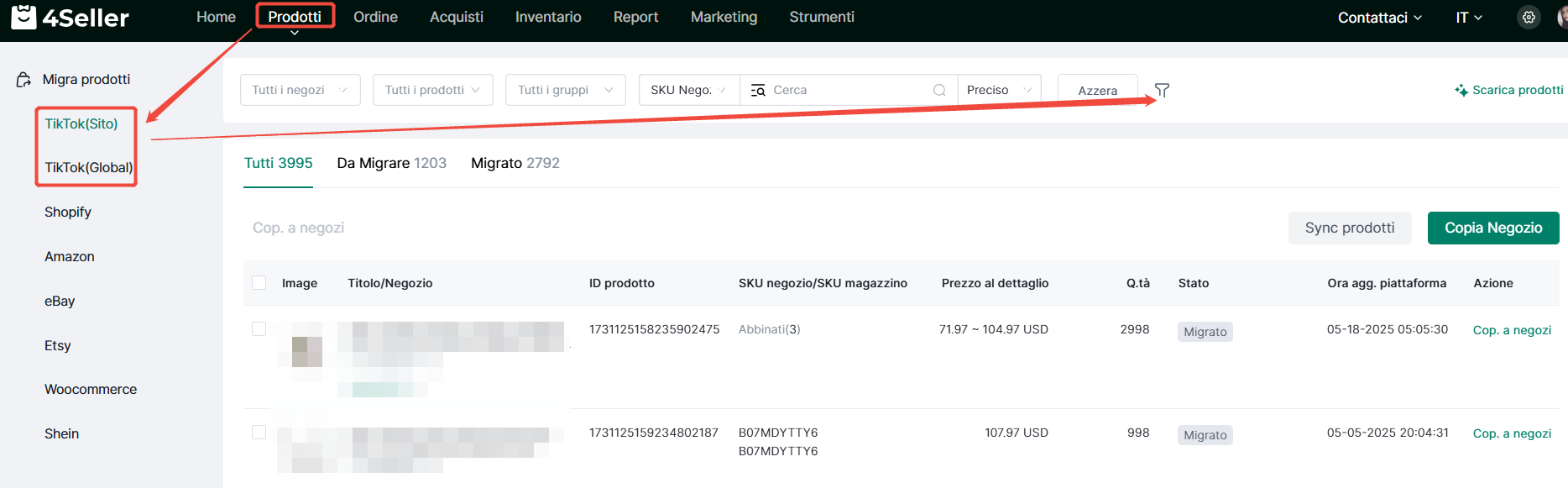Open the Marketing menu
1568x488 pixels.
pos(724,17)
